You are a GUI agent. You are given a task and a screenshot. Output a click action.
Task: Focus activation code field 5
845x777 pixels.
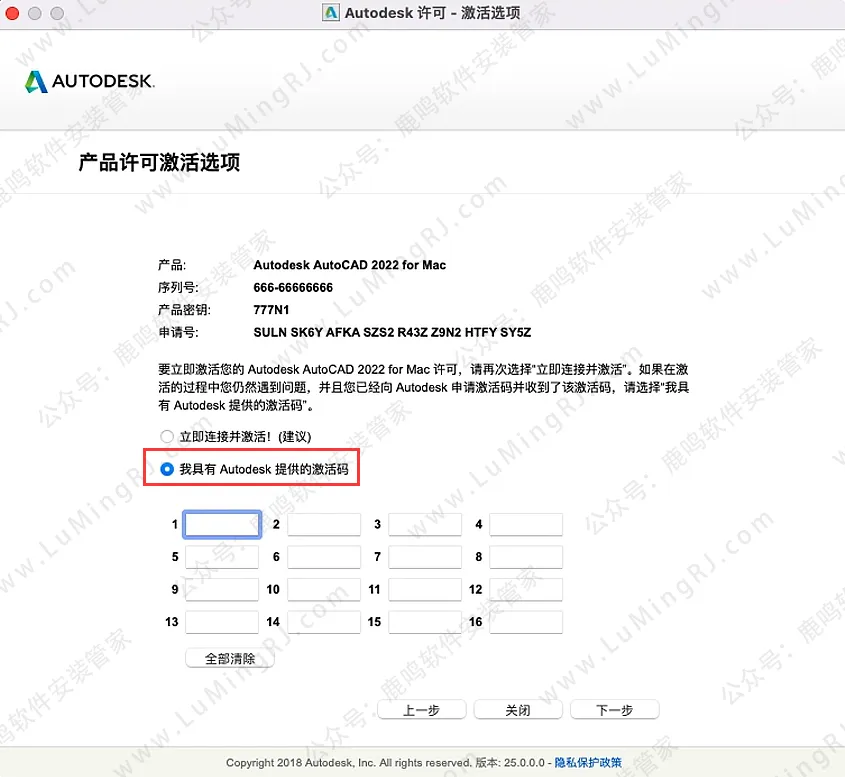pos(222,557)
